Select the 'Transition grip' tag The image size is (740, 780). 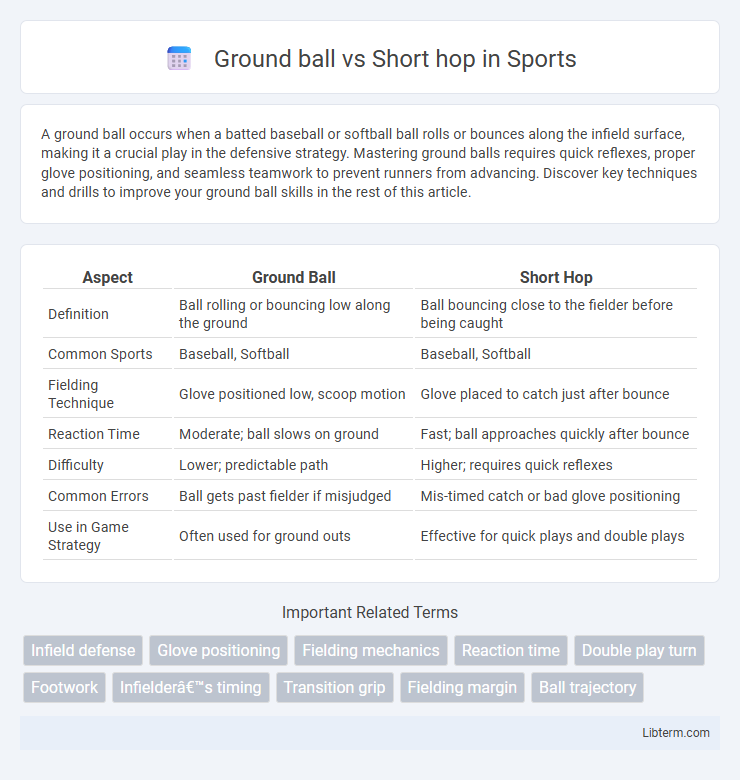[335, 687]
